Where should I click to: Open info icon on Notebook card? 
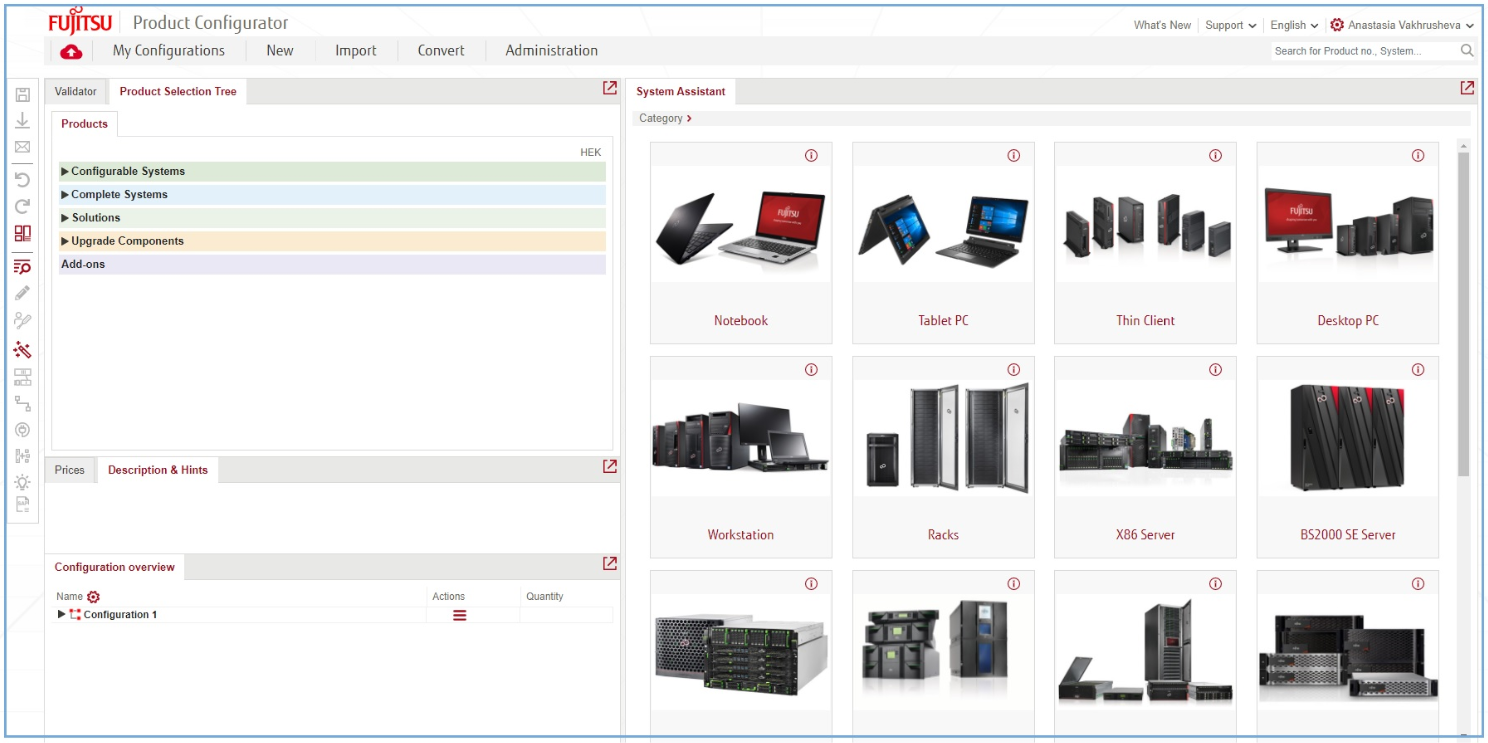coord(811,155)
